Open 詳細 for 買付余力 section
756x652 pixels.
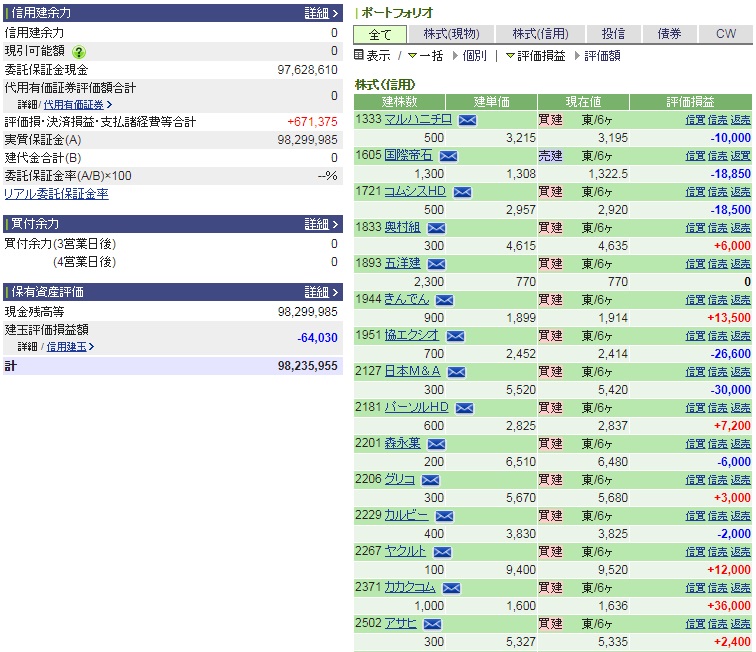coord(322,224)
